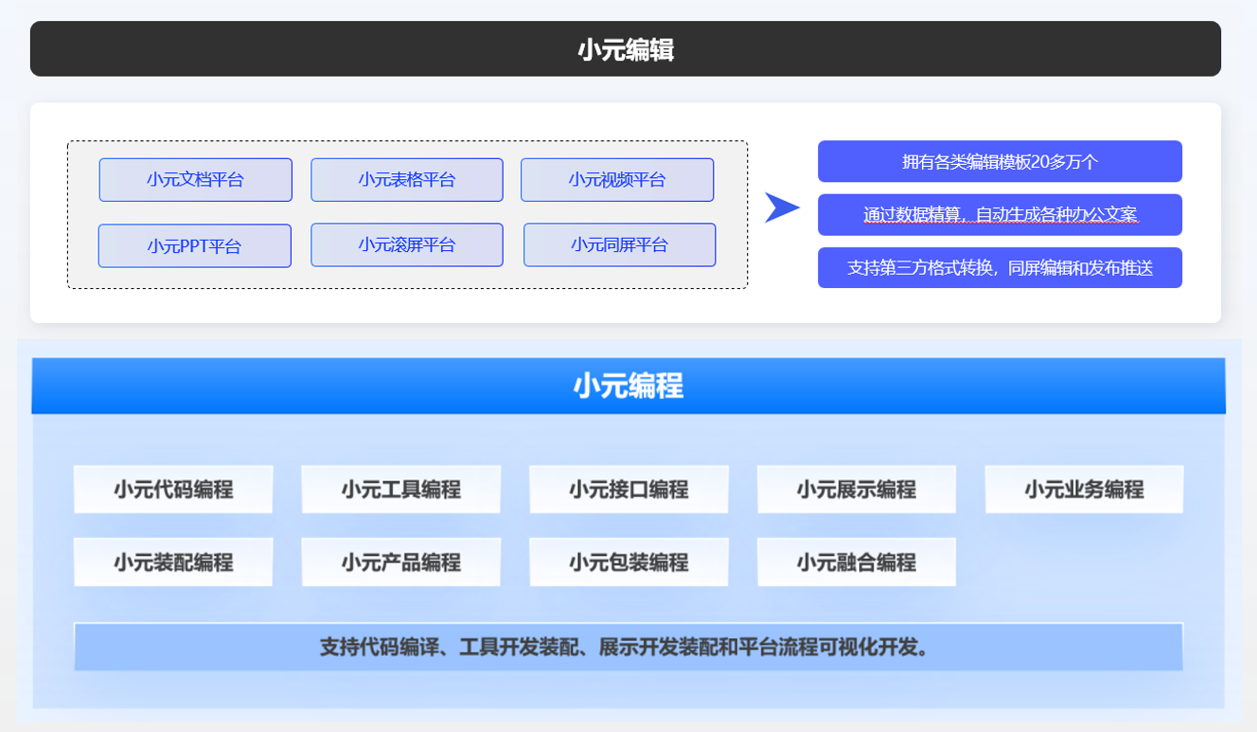Click the 小元编程 blue header

628,386
